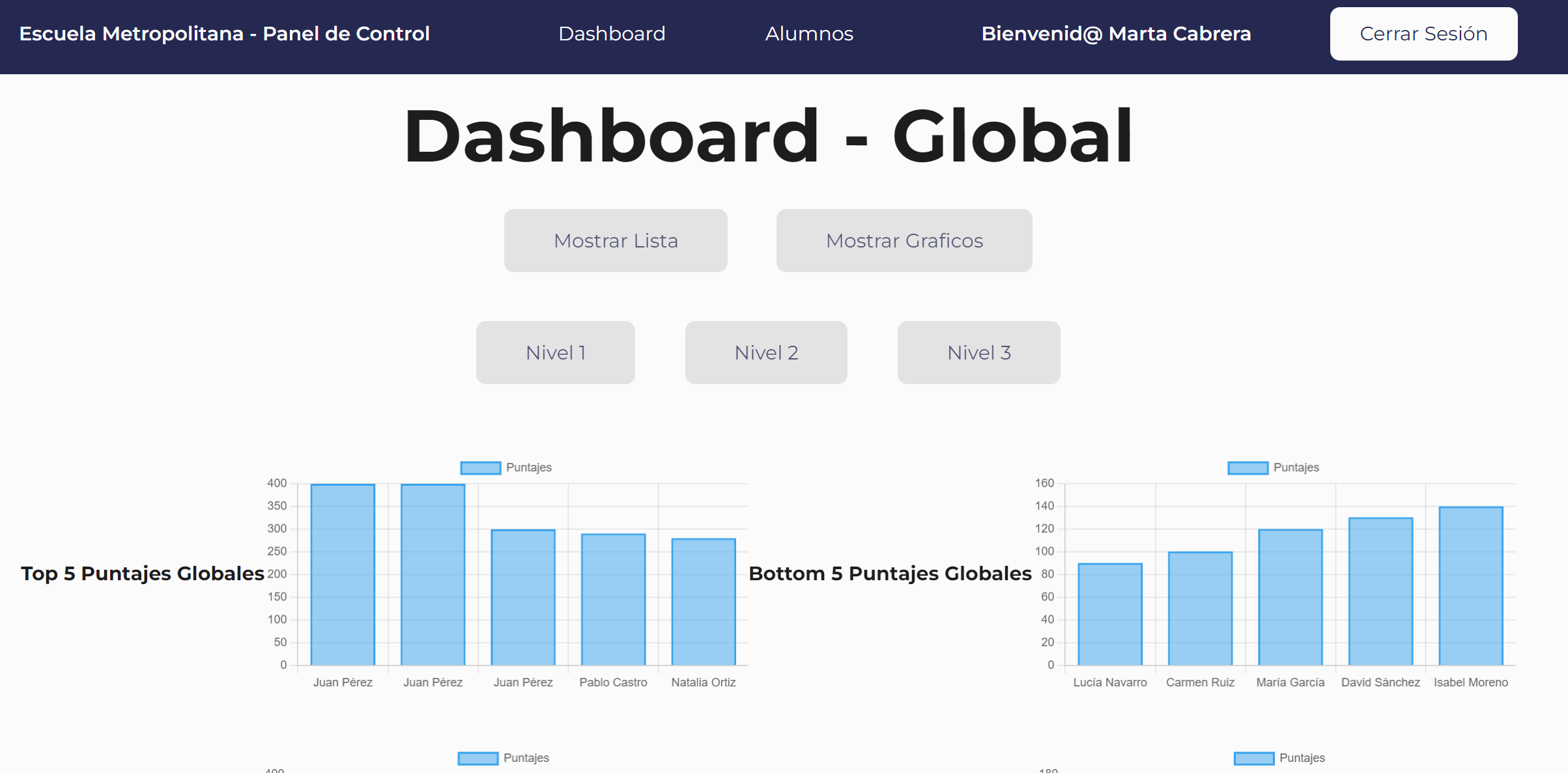Click the first Juan Pérez bar
Screen dimensions: 1568x773
343,574
